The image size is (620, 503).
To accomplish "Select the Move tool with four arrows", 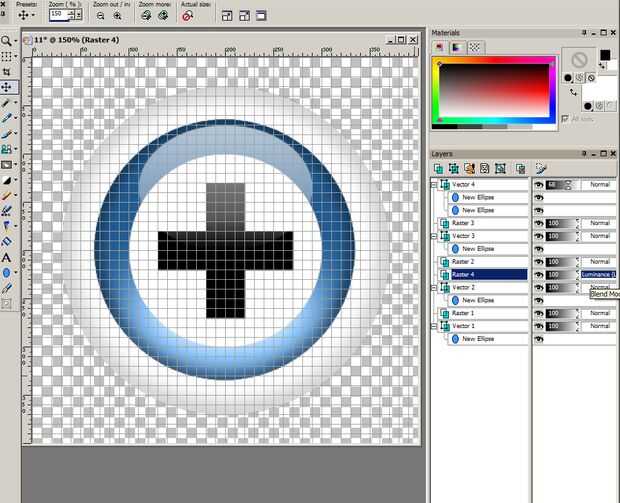I will pyautogui.click(x=7, y=87).
